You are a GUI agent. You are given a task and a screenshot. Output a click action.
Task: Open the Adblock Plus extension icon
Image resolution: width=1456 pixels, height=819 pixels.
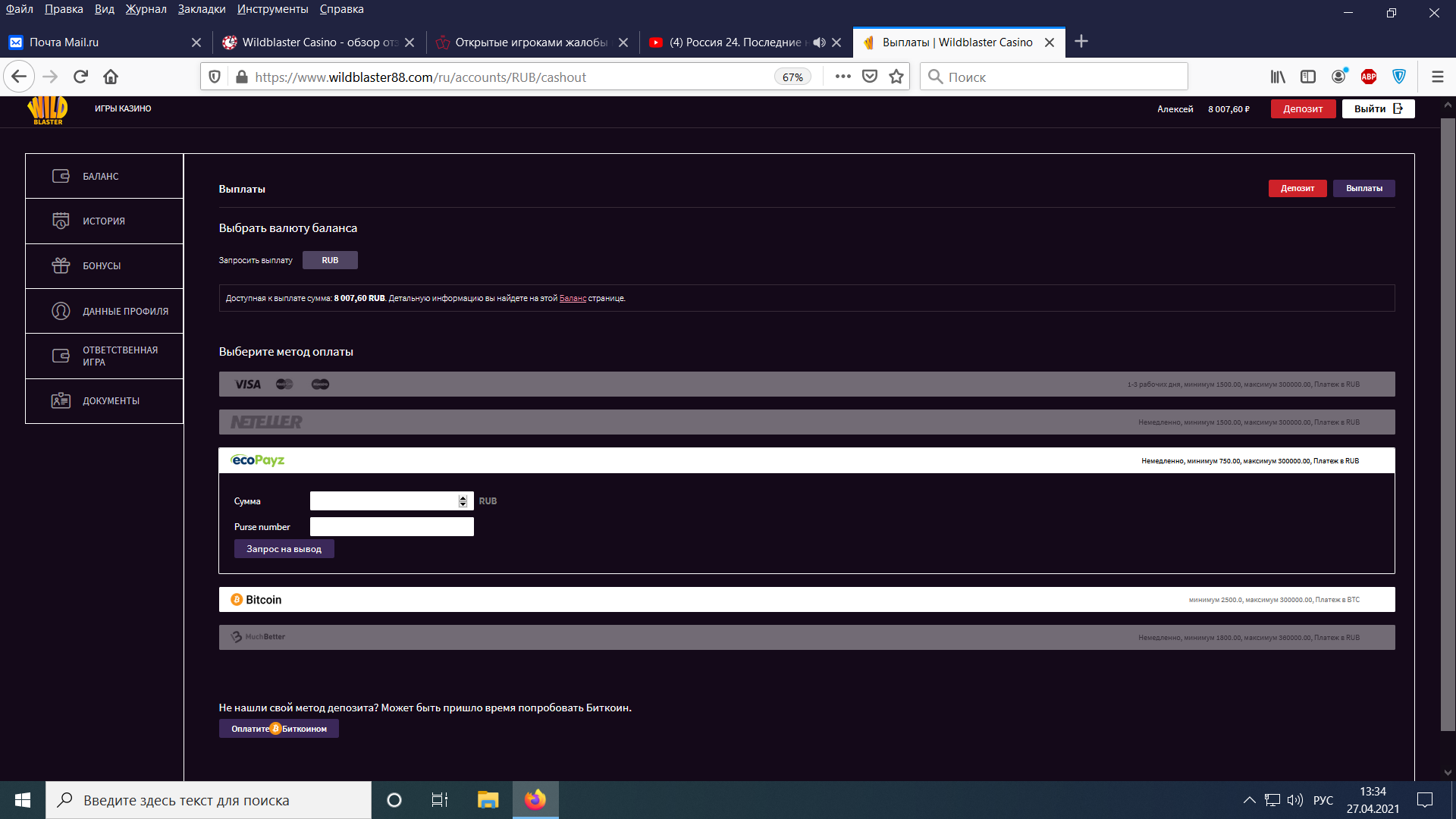click(x=1369, y=77)
